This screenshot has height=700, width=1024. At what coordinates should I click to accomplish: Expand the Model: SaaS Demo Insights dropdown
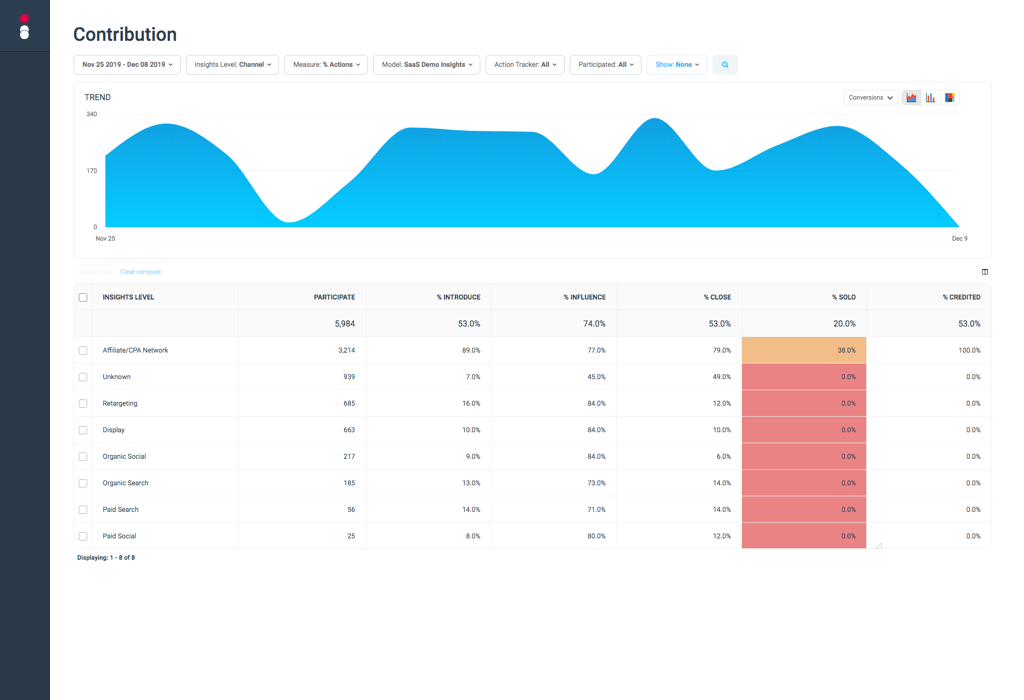[x=424, y=64]
